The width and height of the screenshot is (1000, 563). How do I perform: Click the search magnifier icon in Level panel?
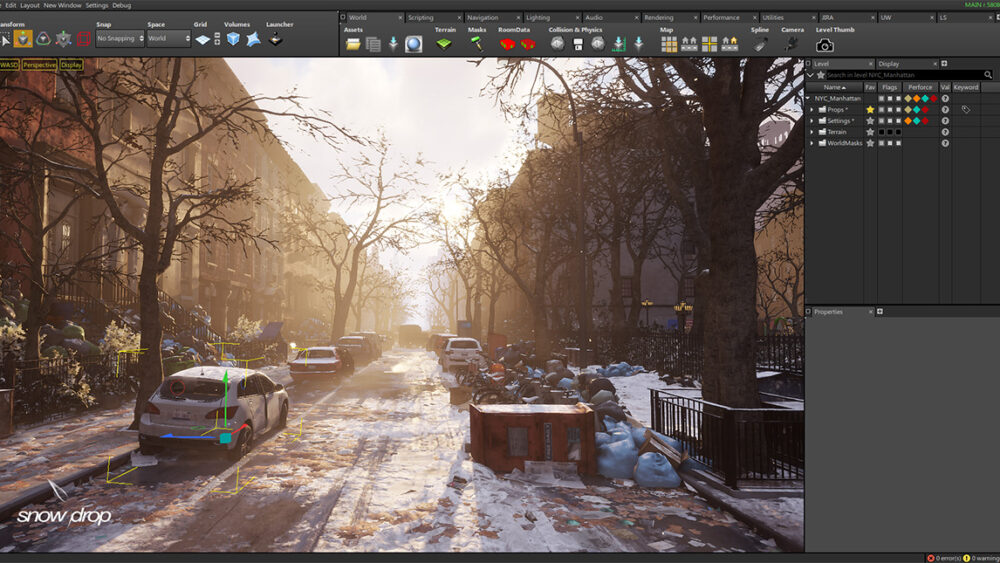pyautogui.click(x=988, y=75)
